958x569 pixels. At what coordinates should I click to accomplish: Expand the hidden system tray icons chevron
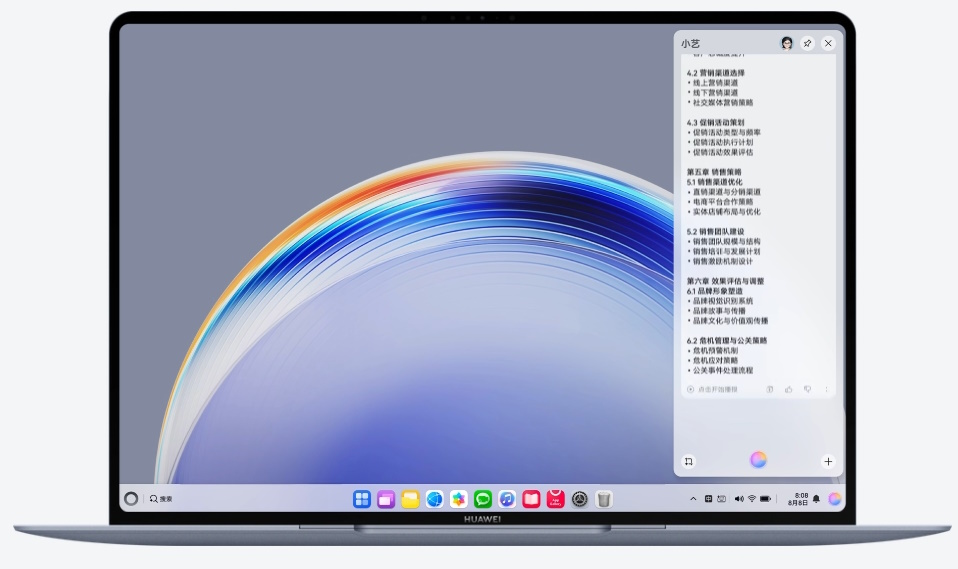coord(693,499)
